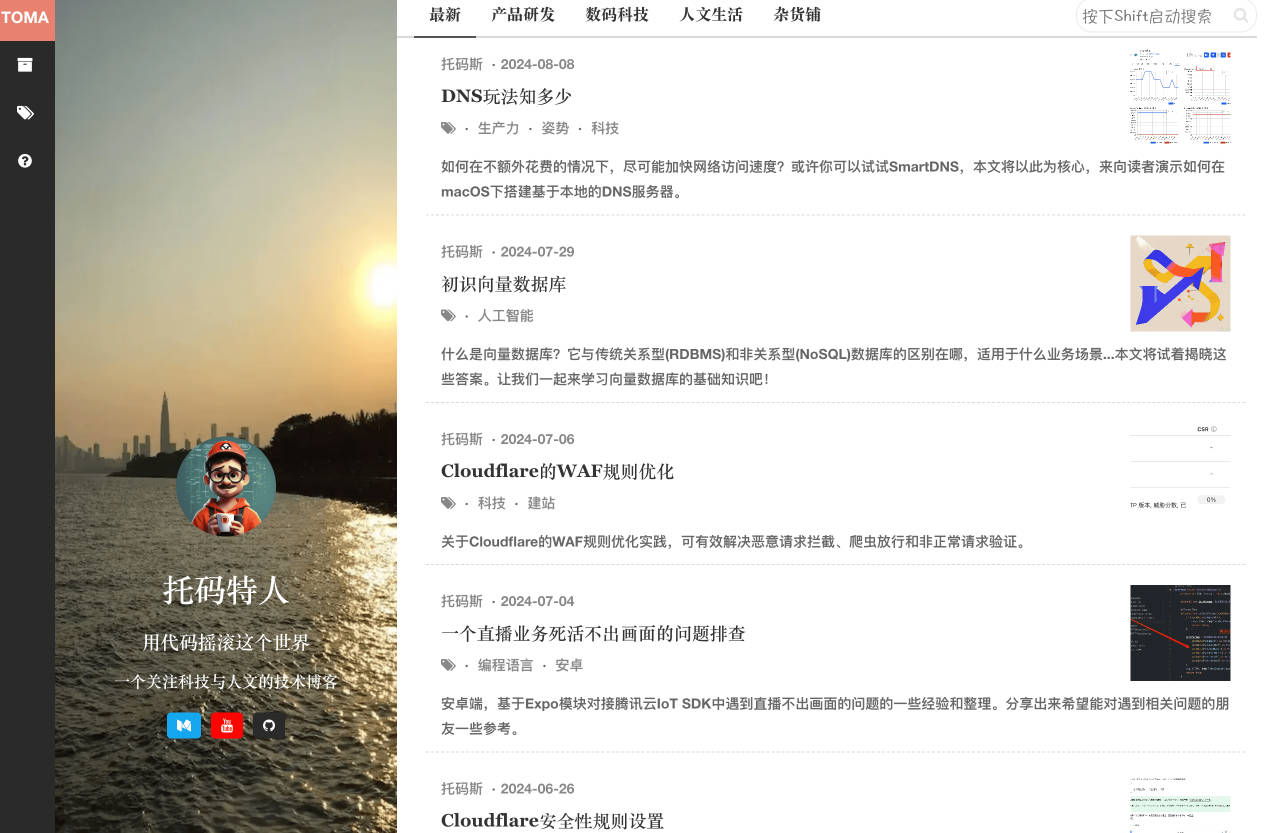The width and height of the screenshot is (1265, 833).
Task: Select the 人工智能 tag link
Action: click(505, 315)
